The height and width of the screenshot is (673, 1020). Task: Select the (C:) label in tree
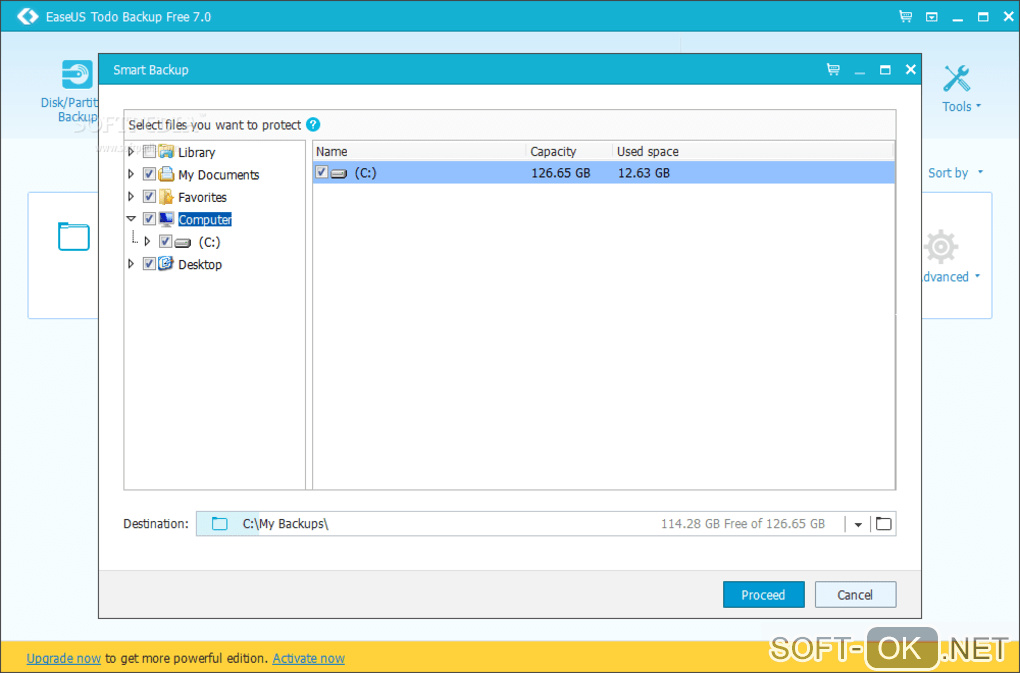click(x=209, y=243)
